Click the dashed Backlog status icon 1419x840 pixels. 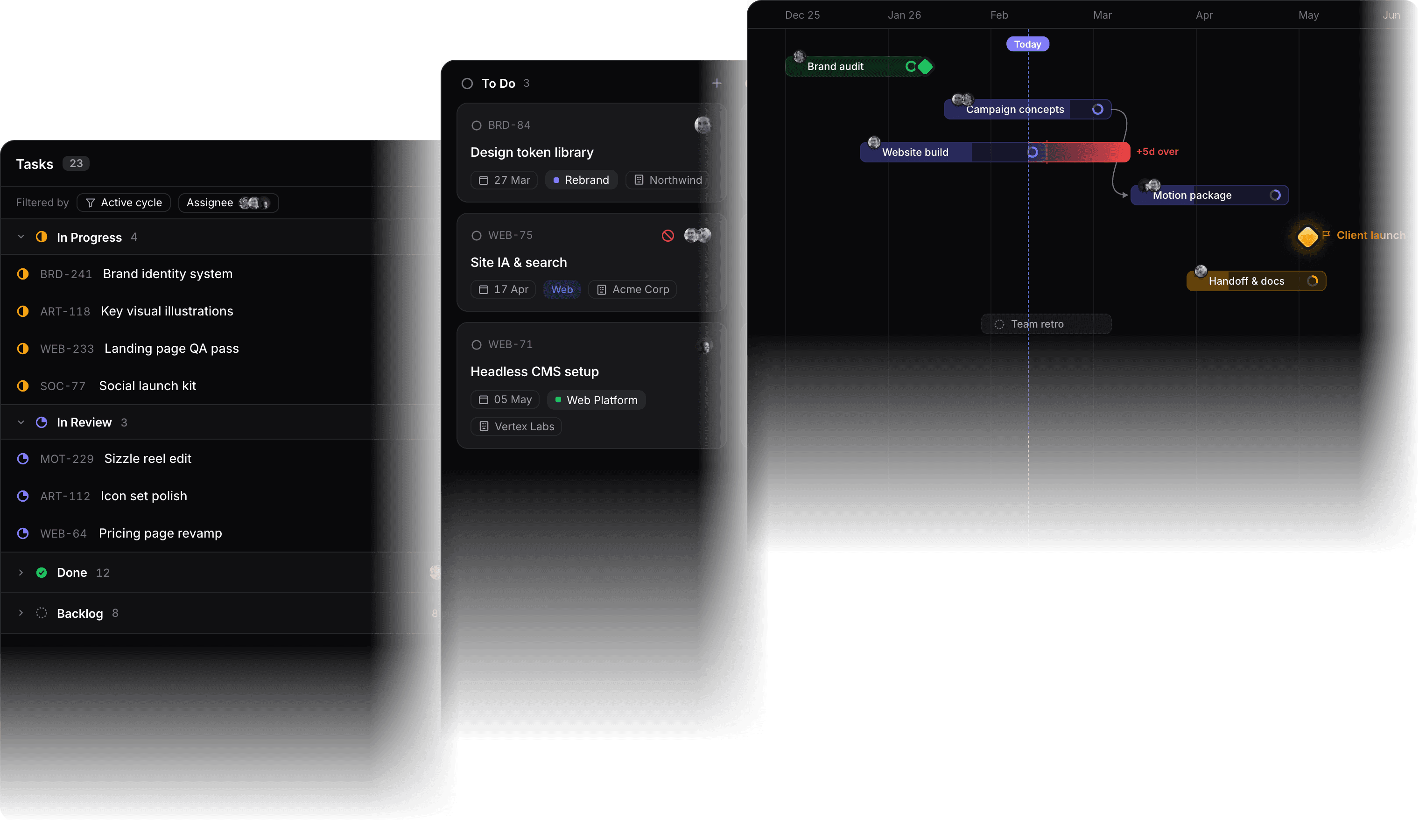point(42,613)
